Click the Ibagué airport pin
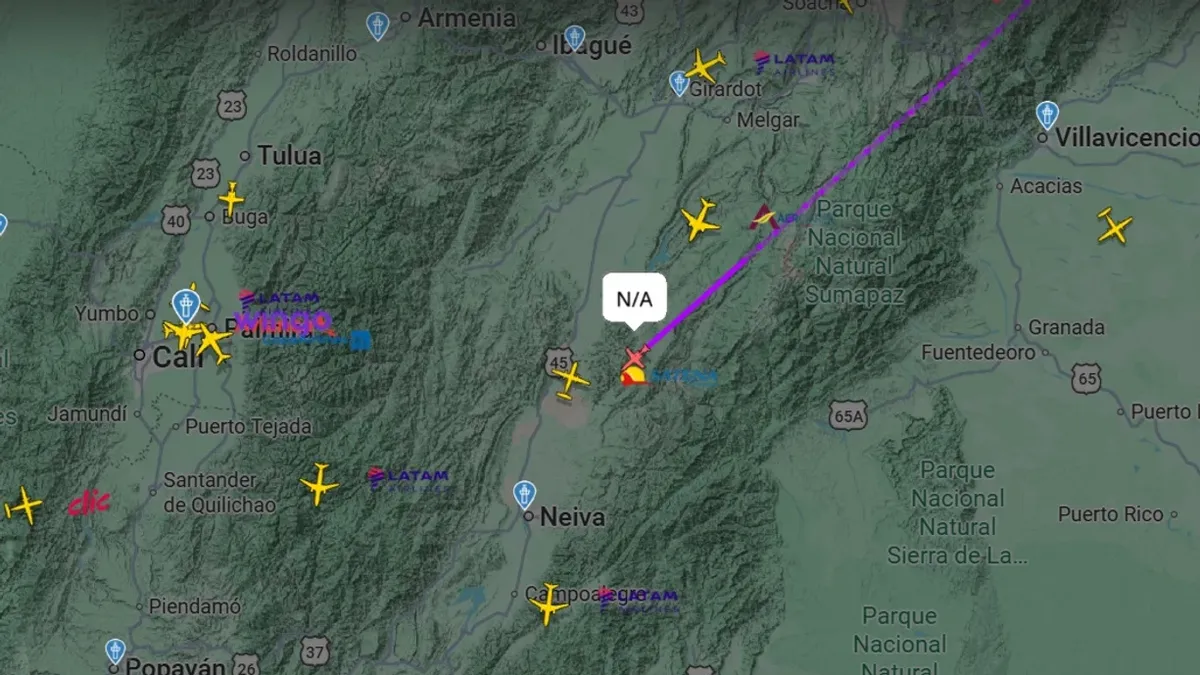The height and width of the screenshot is (675, 1200). pyautogui.click(x=574, y=39)
